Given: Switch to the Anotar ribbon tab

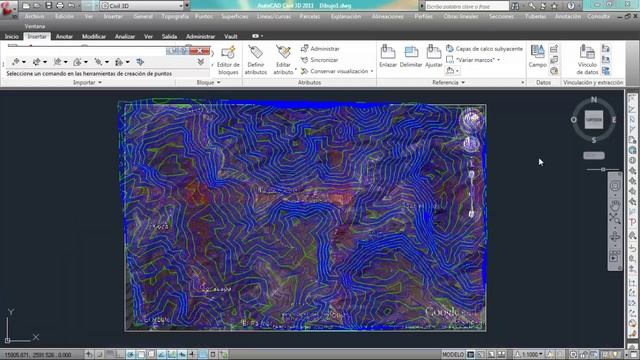Looking at the screenshot, I should (64, 36).
